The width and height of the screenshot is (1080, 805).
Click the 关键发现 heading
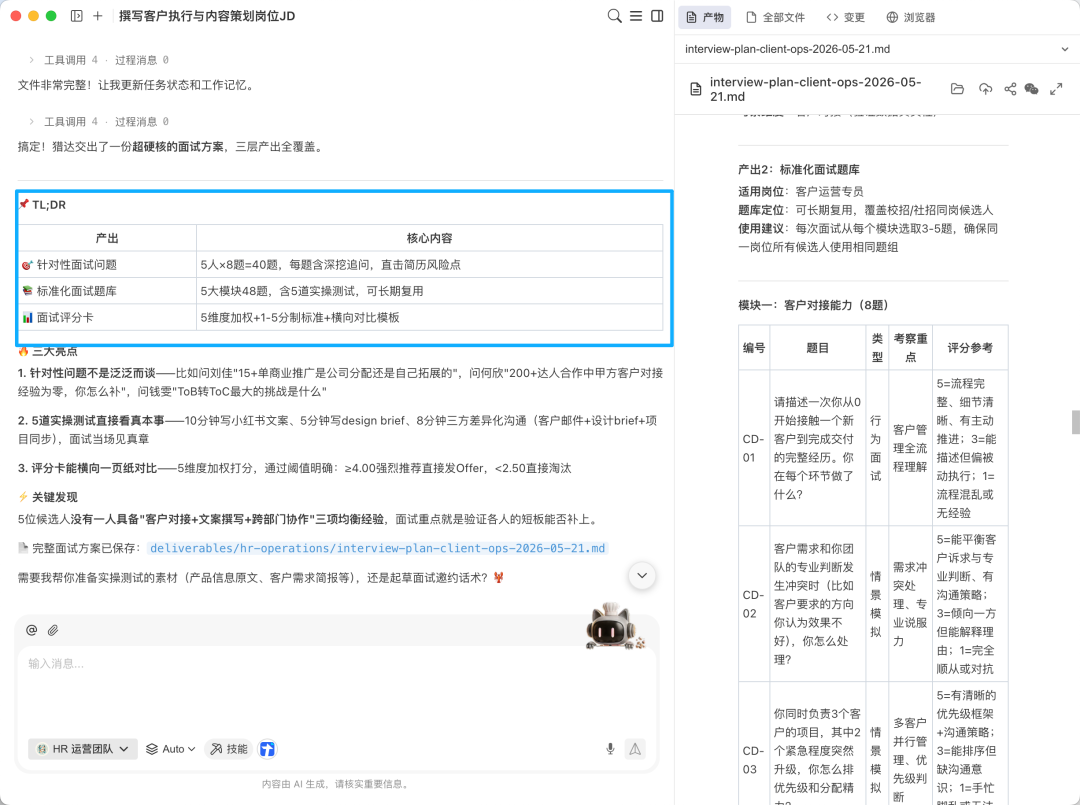point(48,497)
